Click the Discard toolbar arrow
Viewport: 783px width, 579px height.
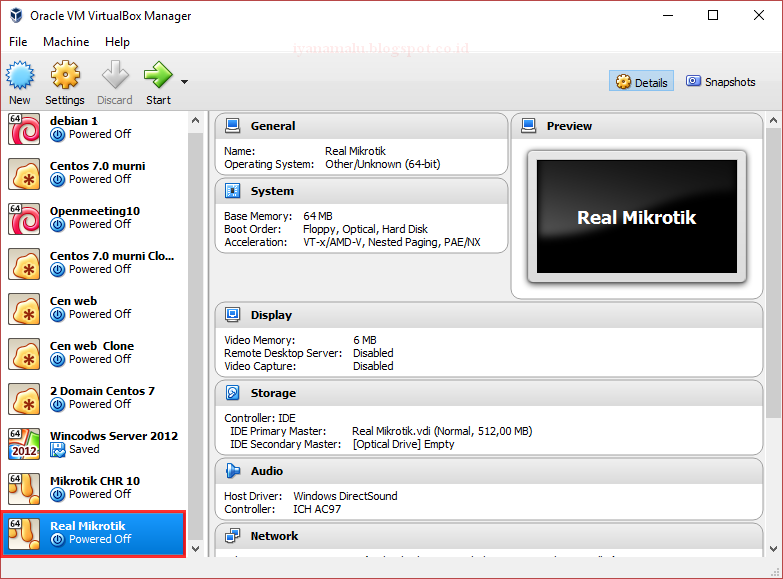115,75
